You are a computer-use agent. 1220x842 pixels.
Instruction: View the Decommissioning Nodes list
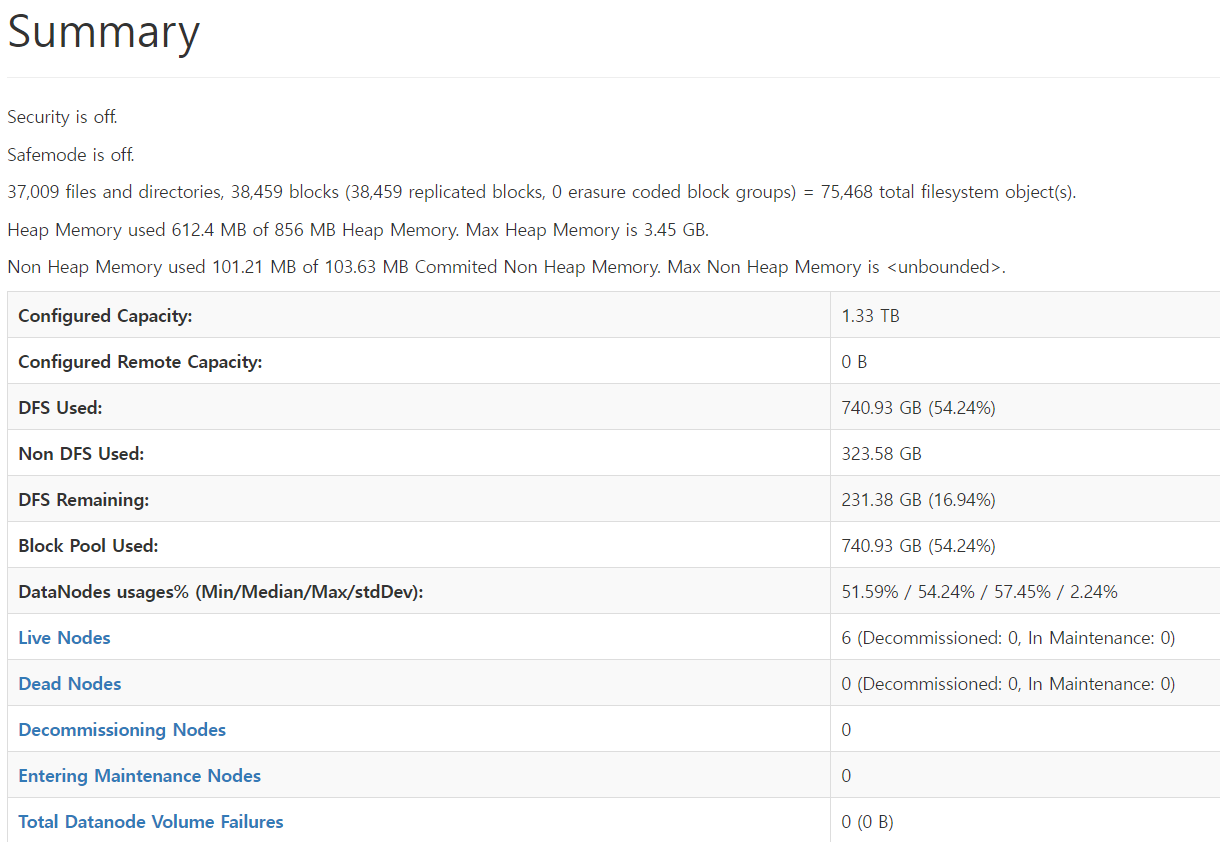121,729
